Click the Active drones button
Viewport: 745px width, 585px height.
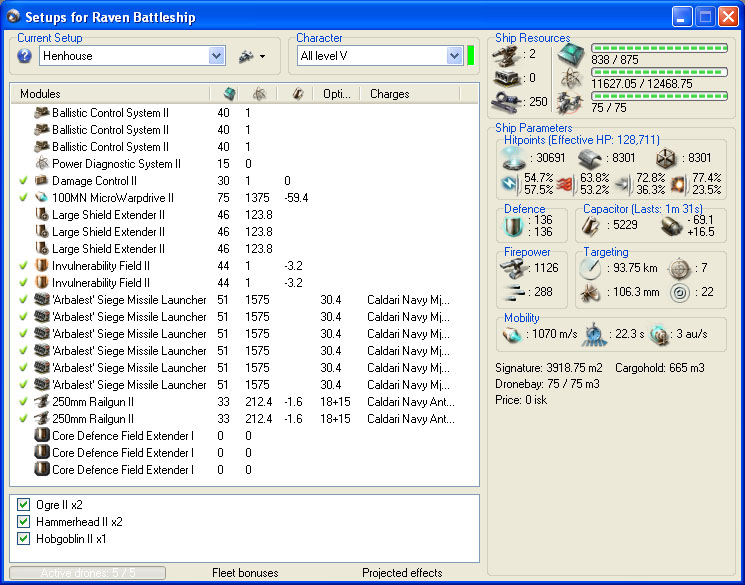(x=87, y=573)
